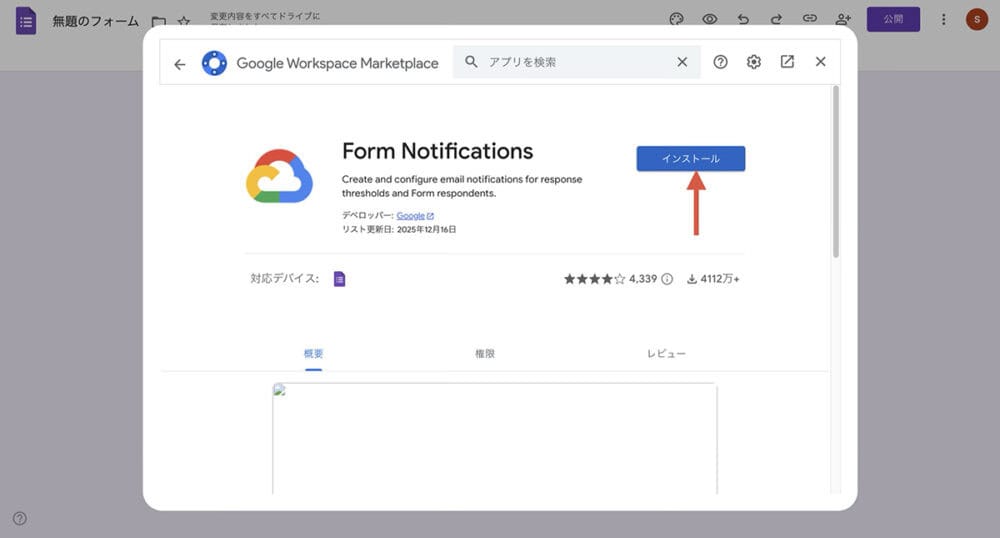Select the 概要 tab

click(313, 354)
